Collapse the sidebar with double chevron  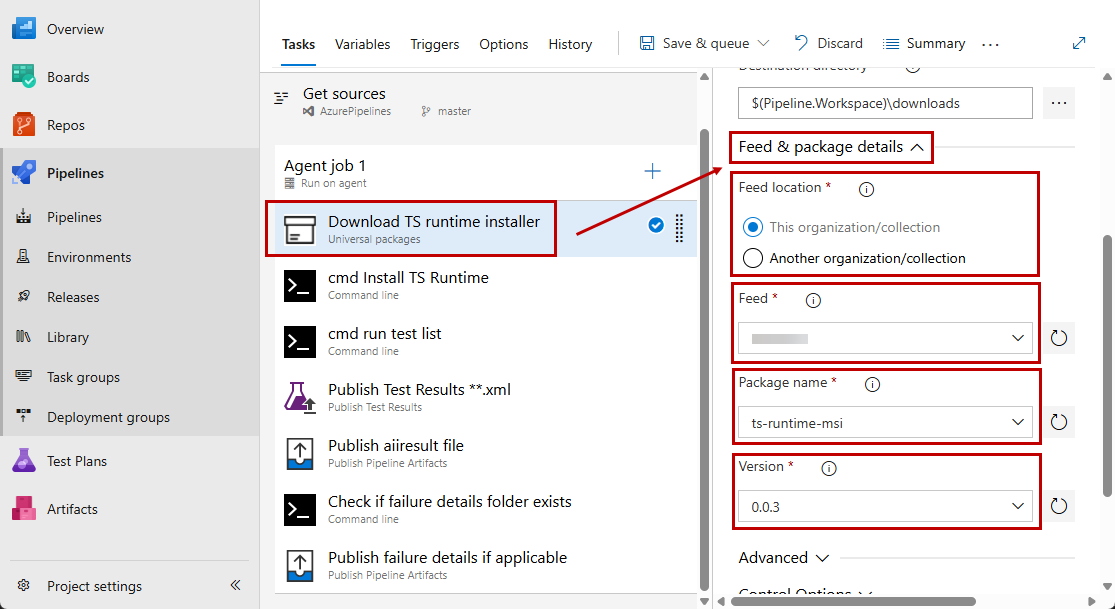point(235,586)
